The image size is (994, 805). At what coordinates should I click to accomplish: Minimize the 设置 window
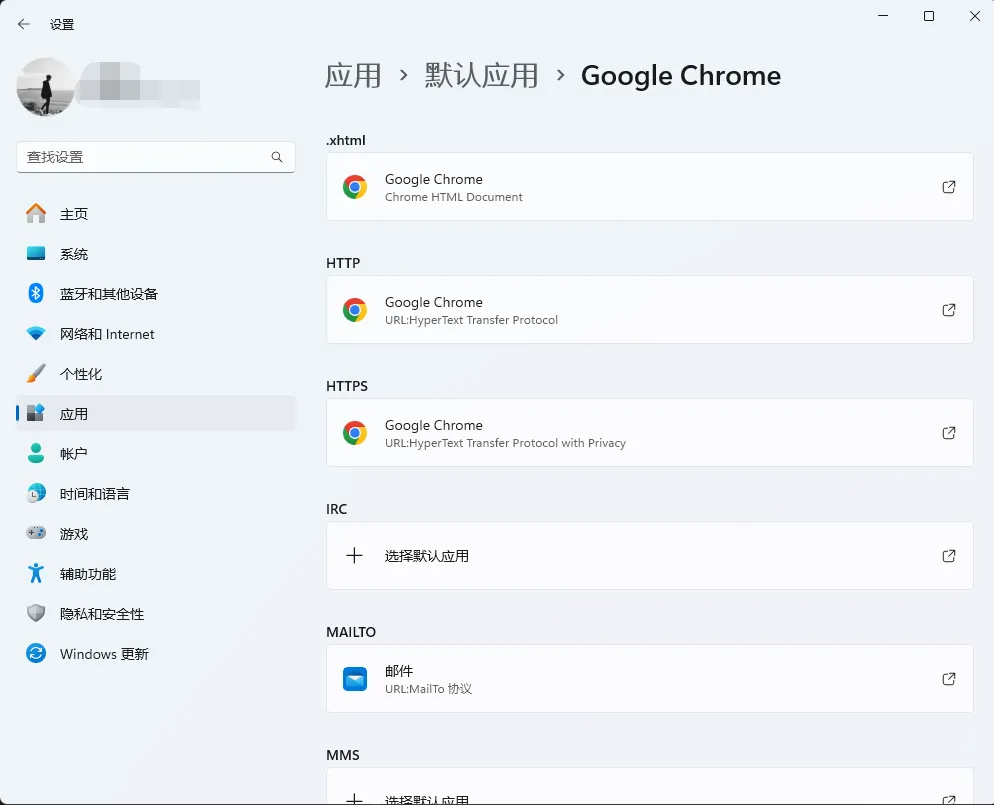click(x=883, y=16)
